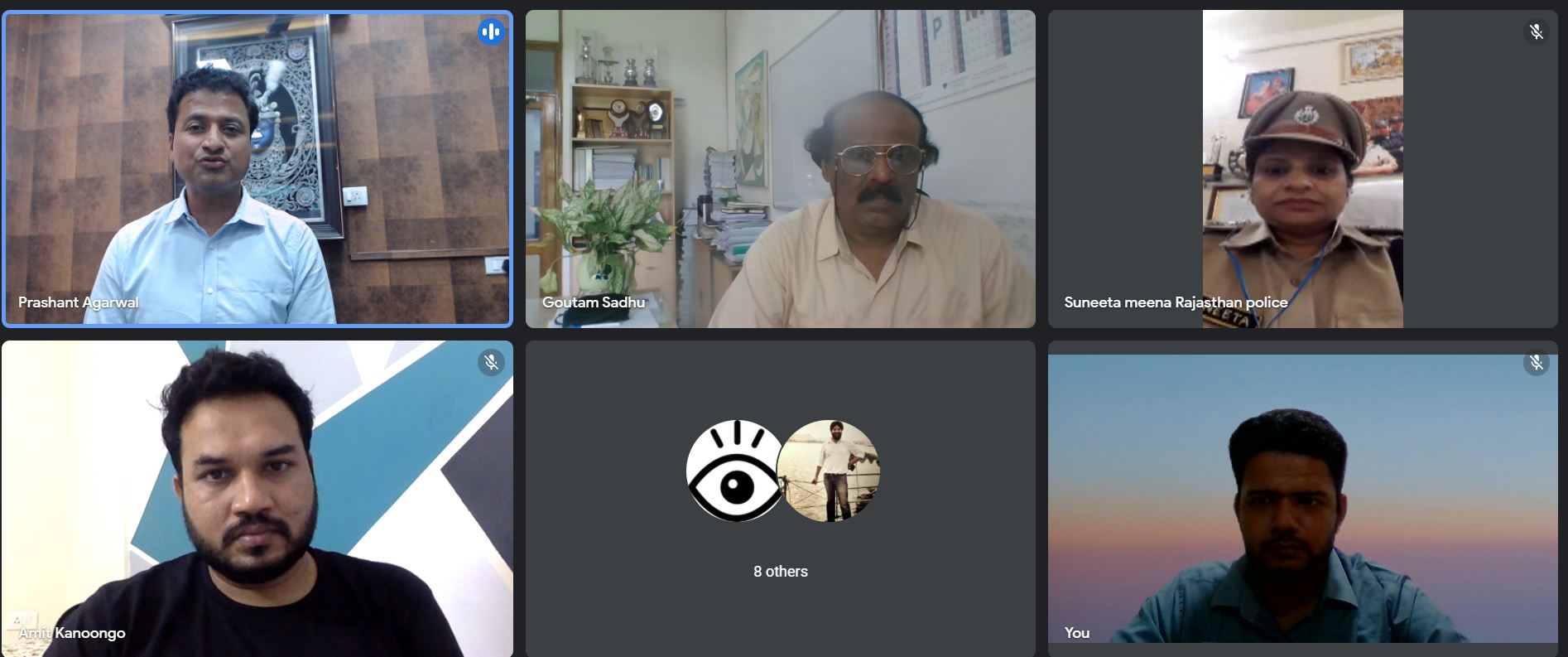The width and height of the screenshot is (1568, 657).
Task: Select Amit Kanoongo's video tile
Action: (x=257, y=497)
